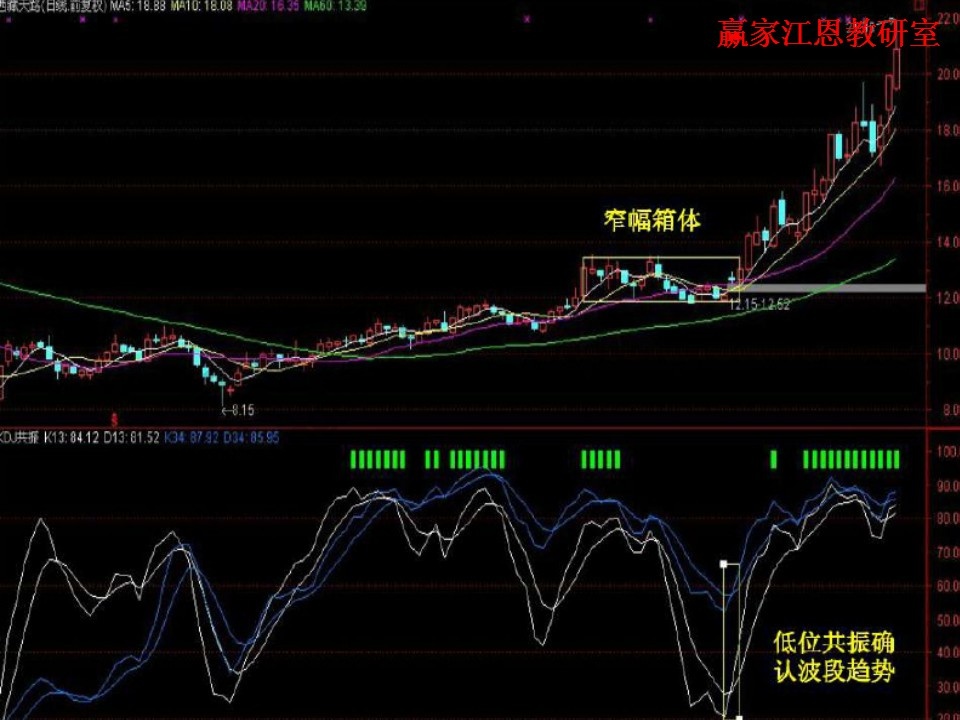Open the KDJ共振 indicator title
Screen dimensions: 960x720
click(18, 435)
